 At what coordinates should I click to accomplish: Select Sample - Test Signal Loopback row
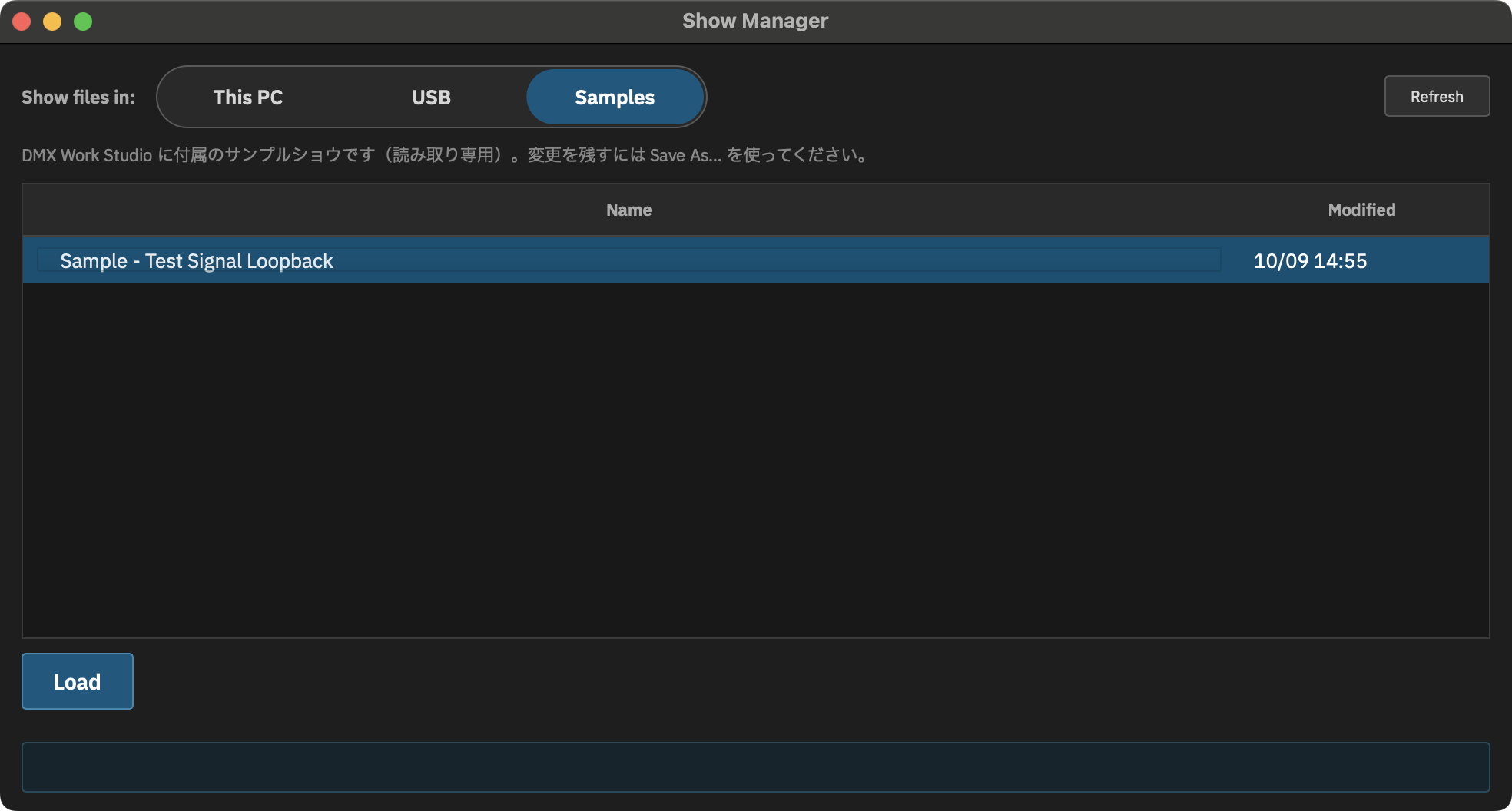(756, 260)
